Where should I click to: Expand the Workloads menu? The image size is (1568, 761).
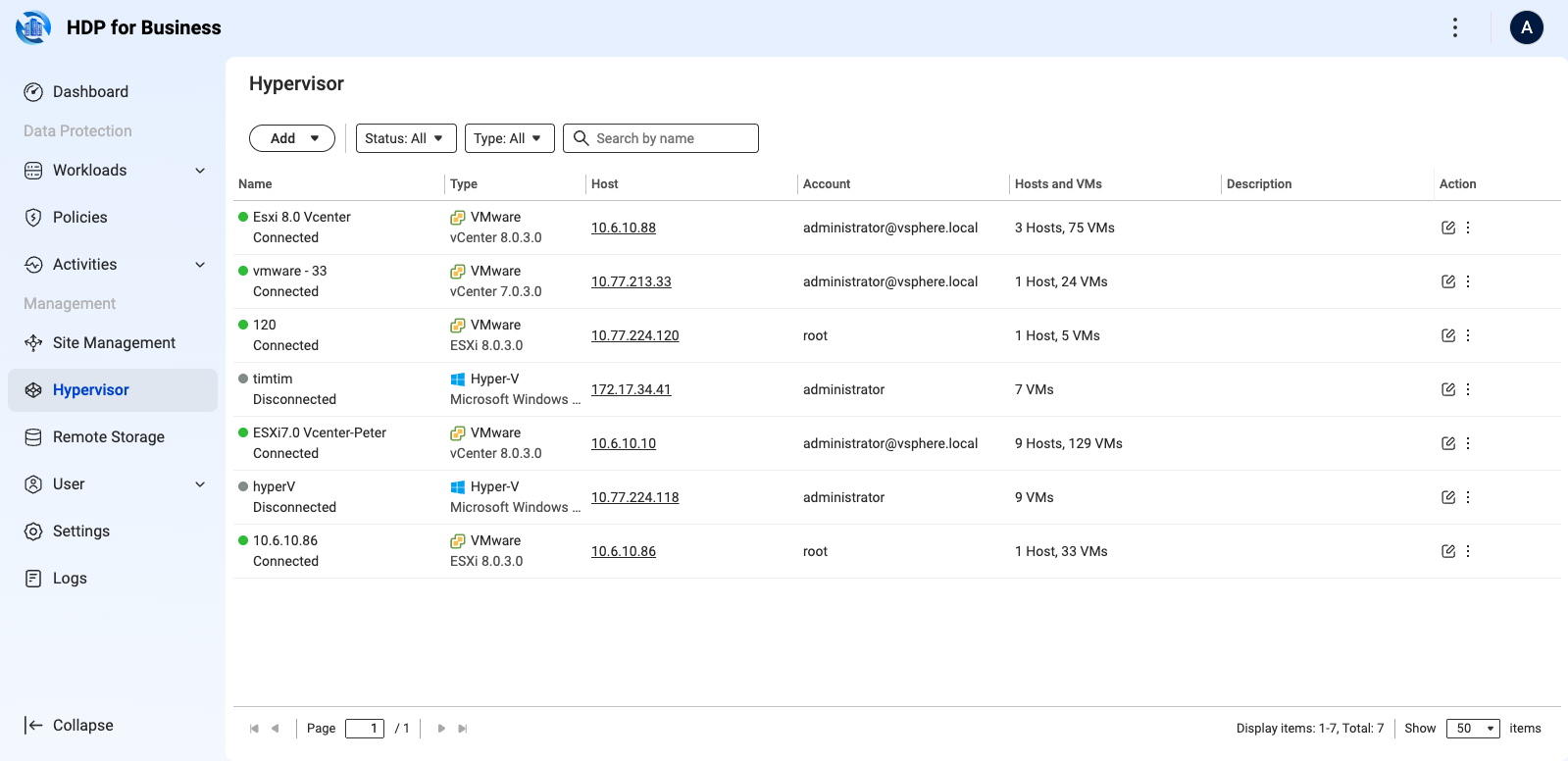(x=115, y=170)
